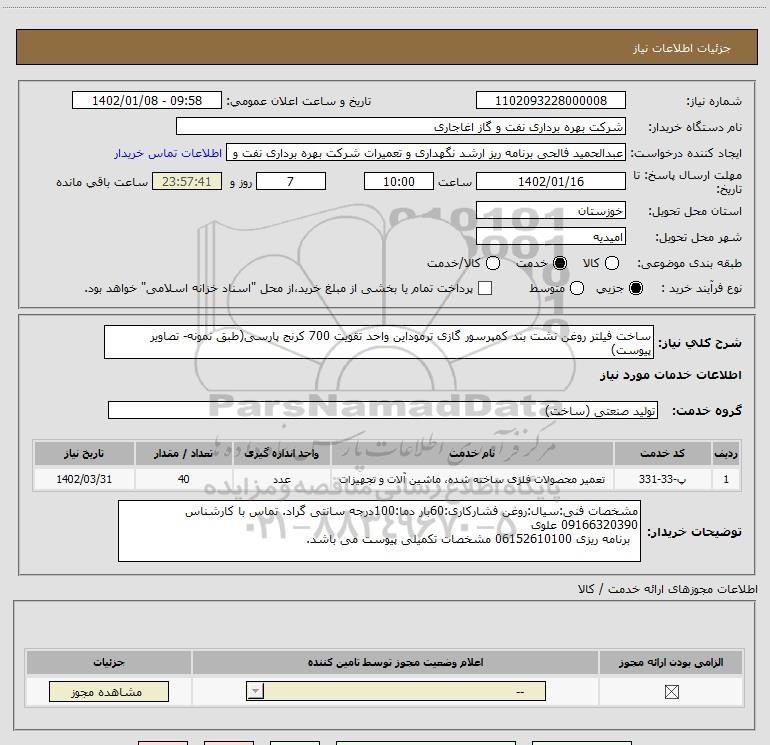Click the deadline time field 10:00

click(x=399, y=181)
